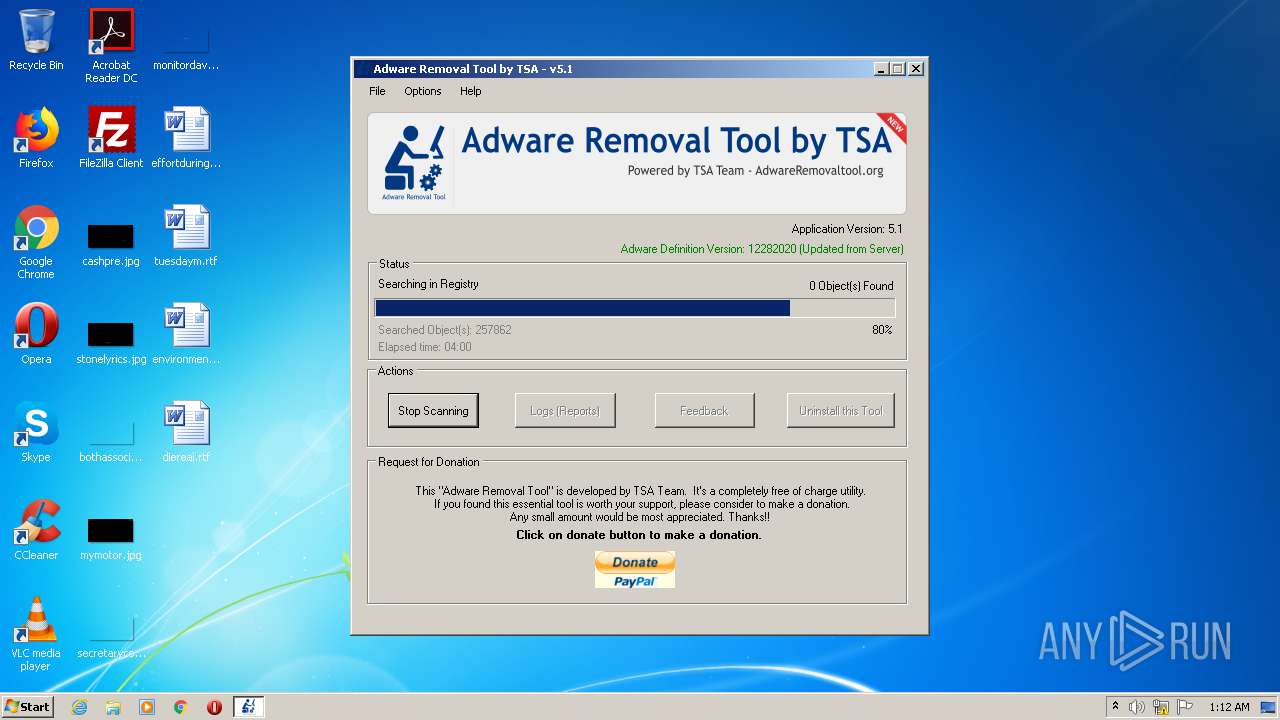This screenshot has width=1280, height=720.
Task: Open Firefox desktop shortcut
Action: point(36,138)
